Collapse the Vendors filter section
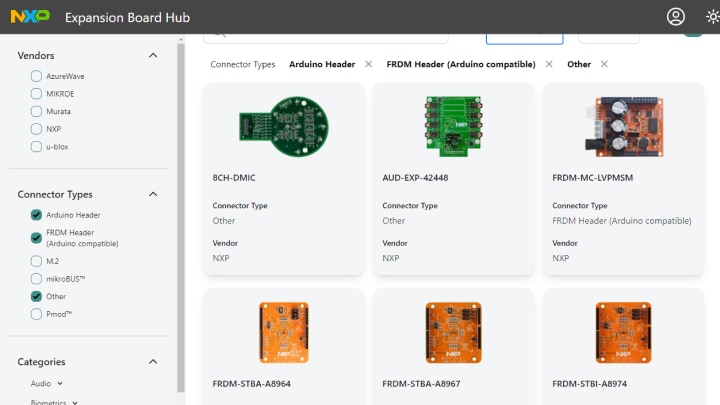 coord(153,56)
